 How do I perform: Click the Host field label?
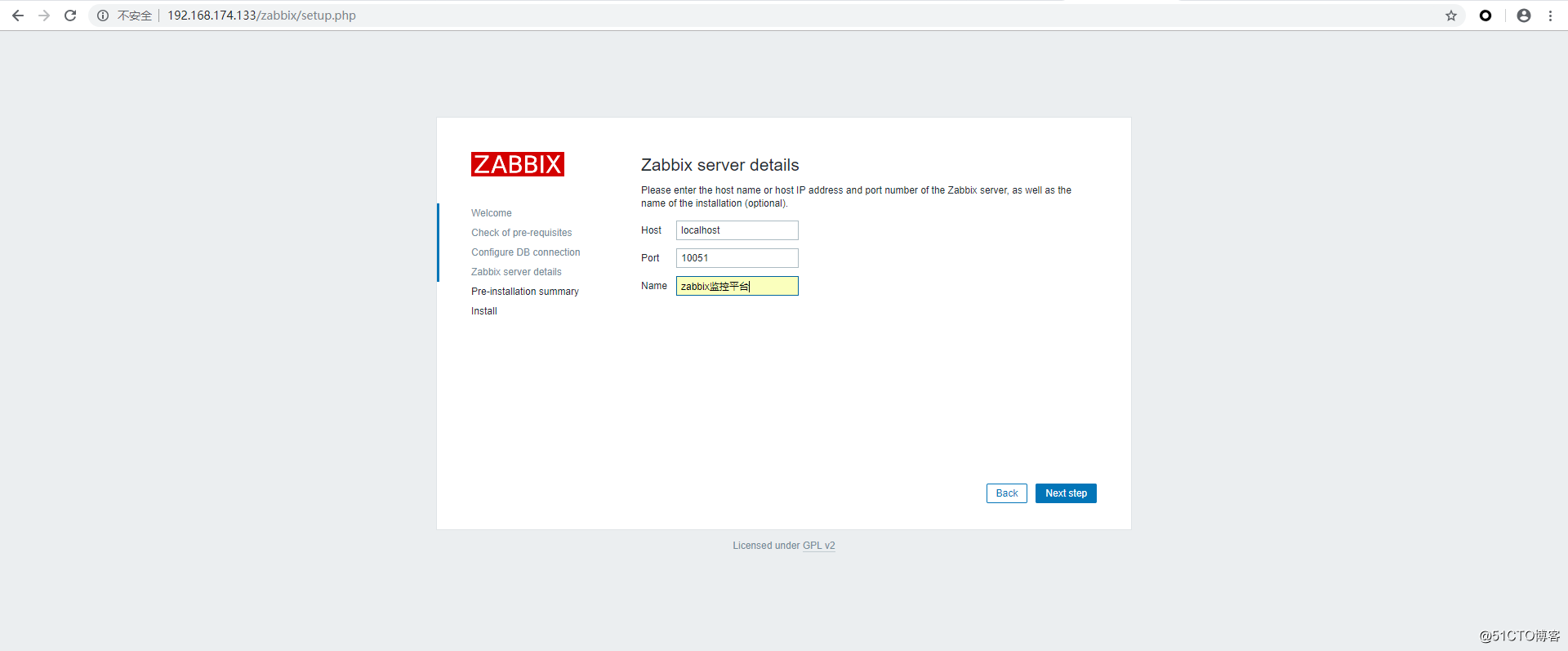[x=651, y=230]
